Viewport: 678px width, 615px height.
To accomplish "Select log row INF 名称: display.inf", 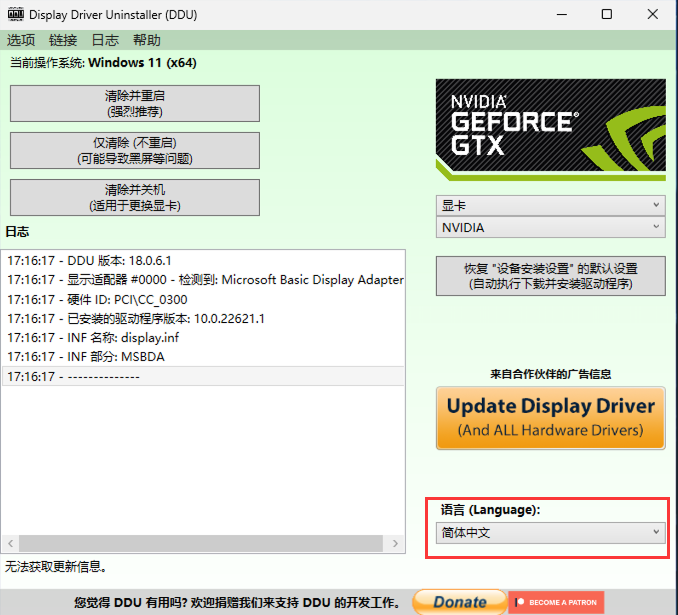I will click(203, 338).
